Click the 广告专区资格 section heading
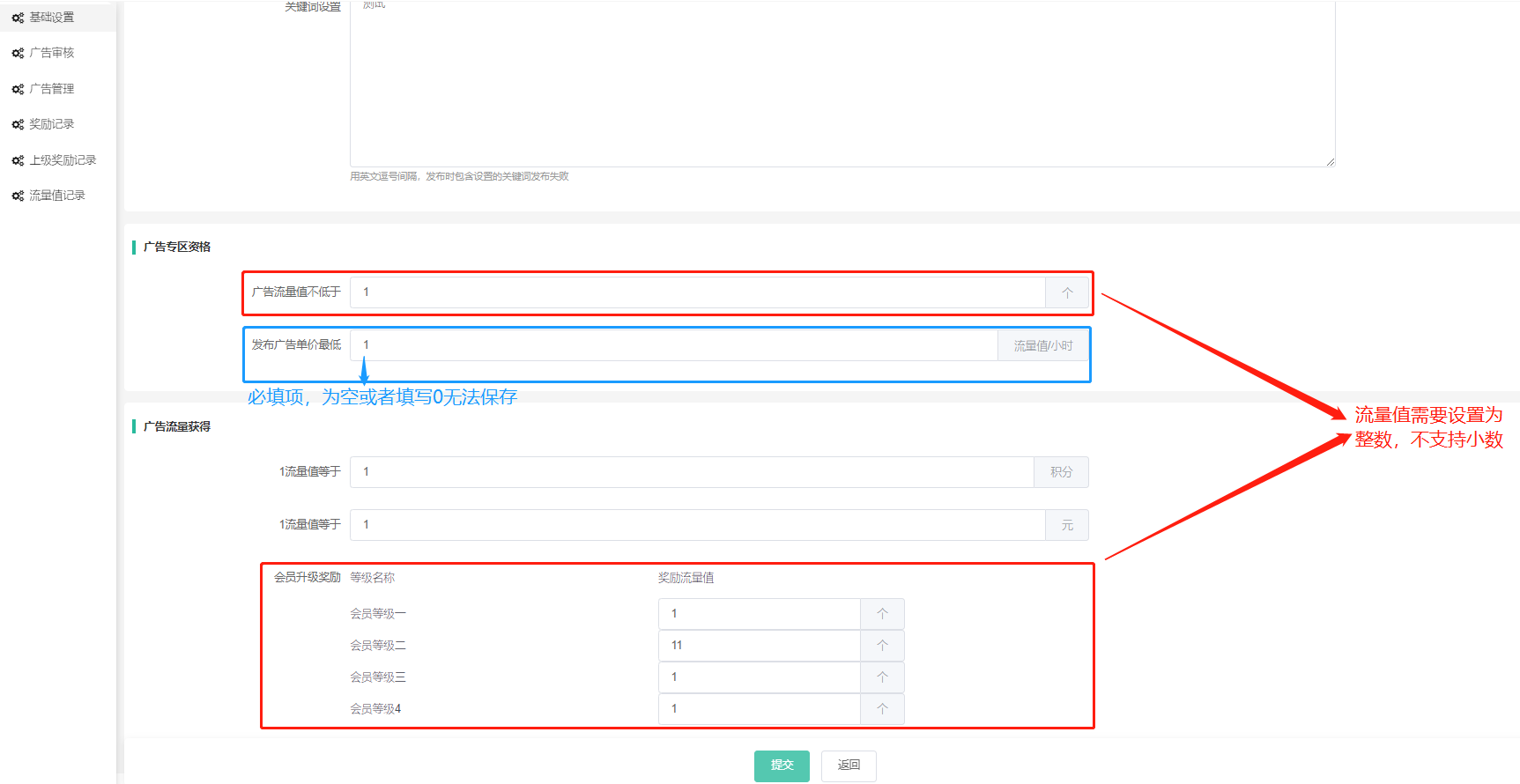 tap(177, 248)
